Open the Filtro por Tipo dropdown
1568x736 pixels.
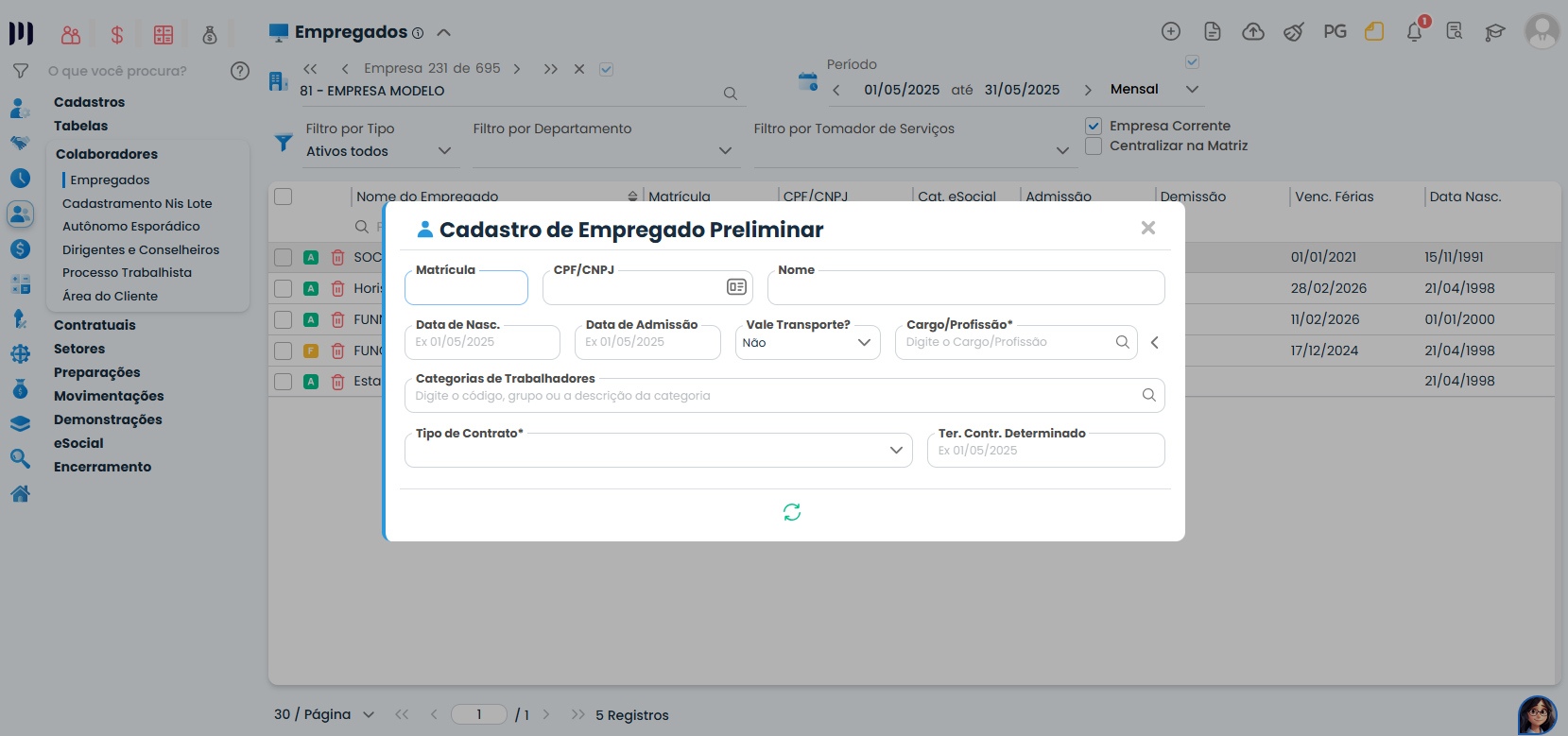379,151
